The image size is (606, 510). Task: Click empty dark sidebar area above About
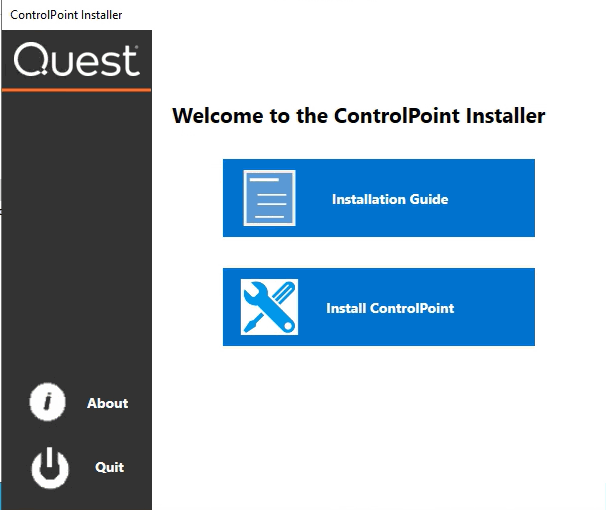(76, 250)
